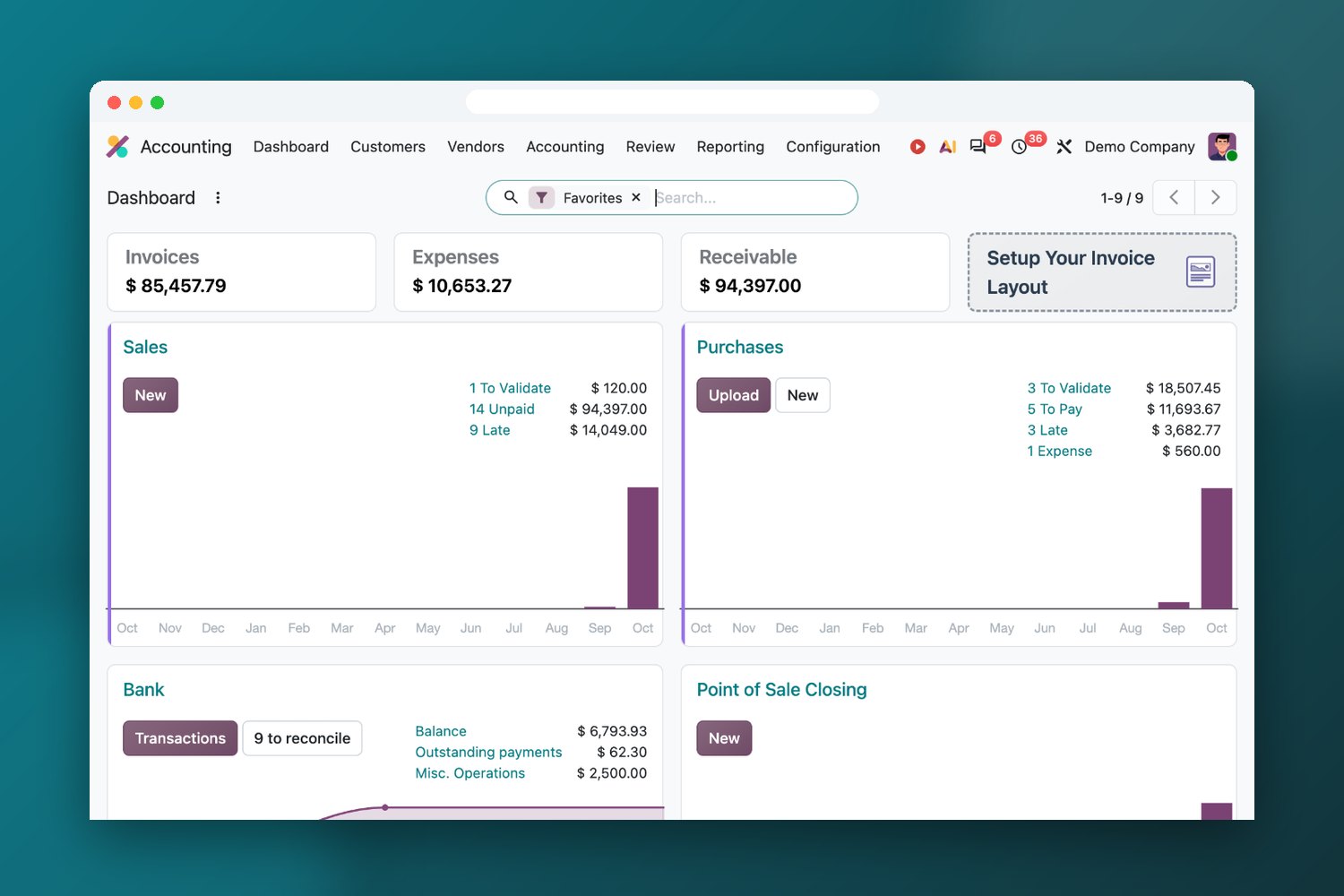Screen dimensions: 1344x896
Task: Click Setup Your Invoice Layout
Action: pos(1102,272)
